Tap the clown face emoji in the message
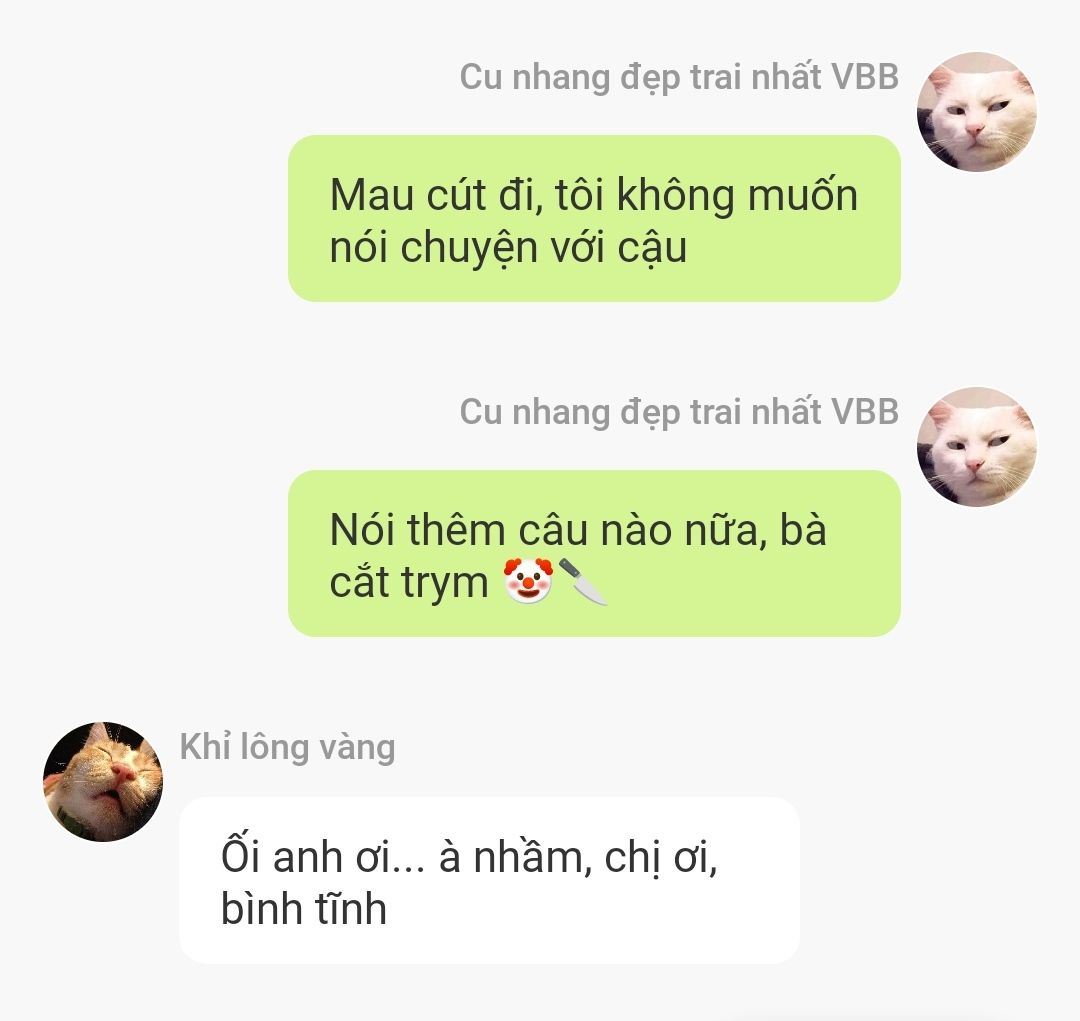The image size is (1080, 1021). coord(528,581)
